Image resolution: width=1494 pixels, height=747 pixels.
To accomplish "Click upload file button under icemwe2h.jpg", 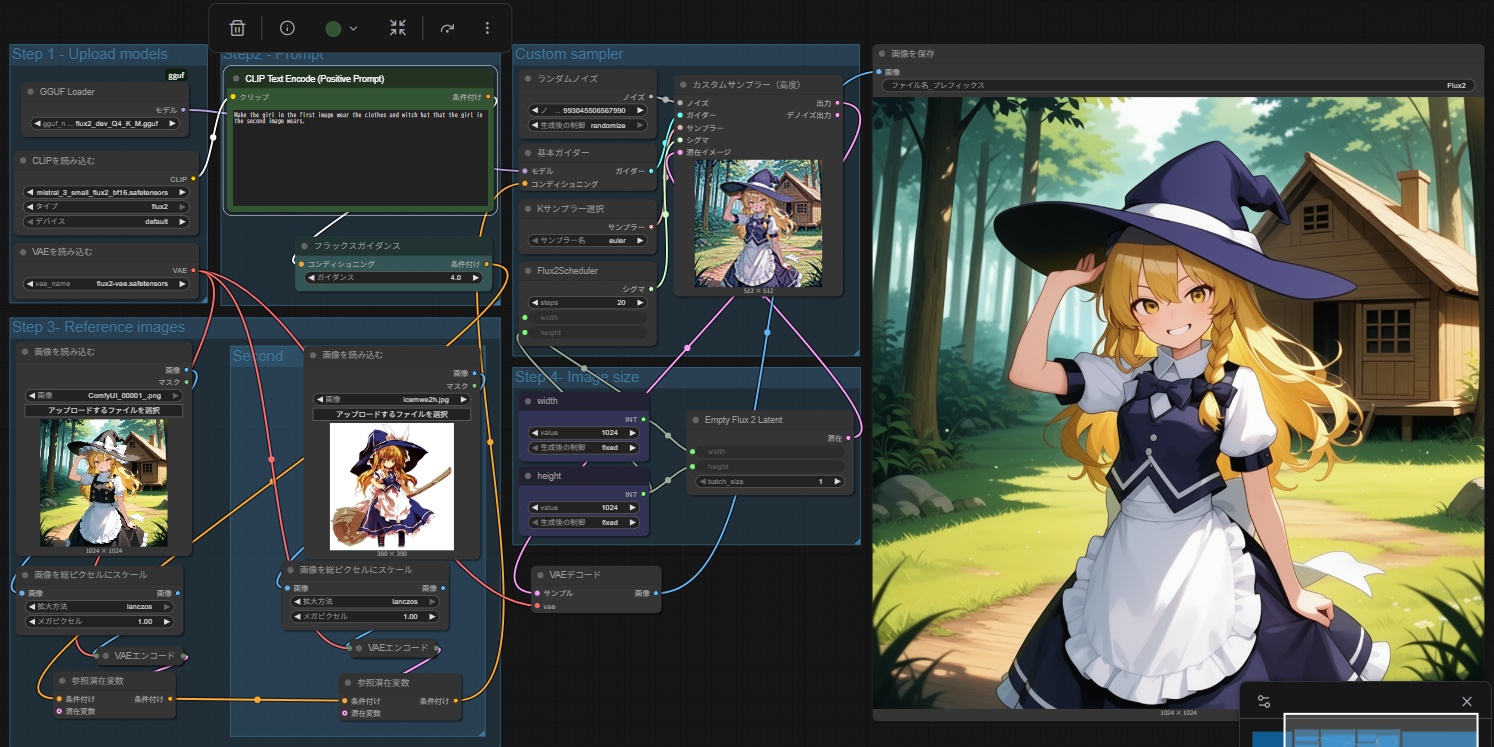I will [x=391, y=414].
